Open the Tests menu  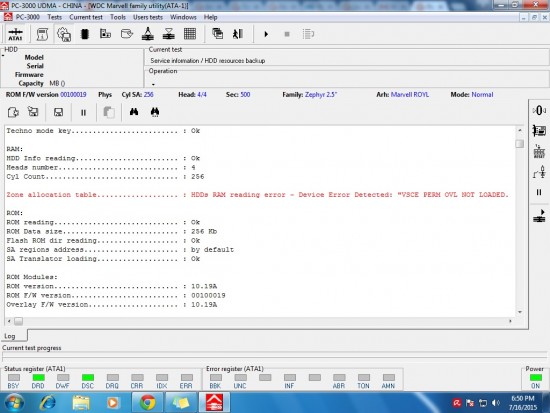[x=54, y=17]
